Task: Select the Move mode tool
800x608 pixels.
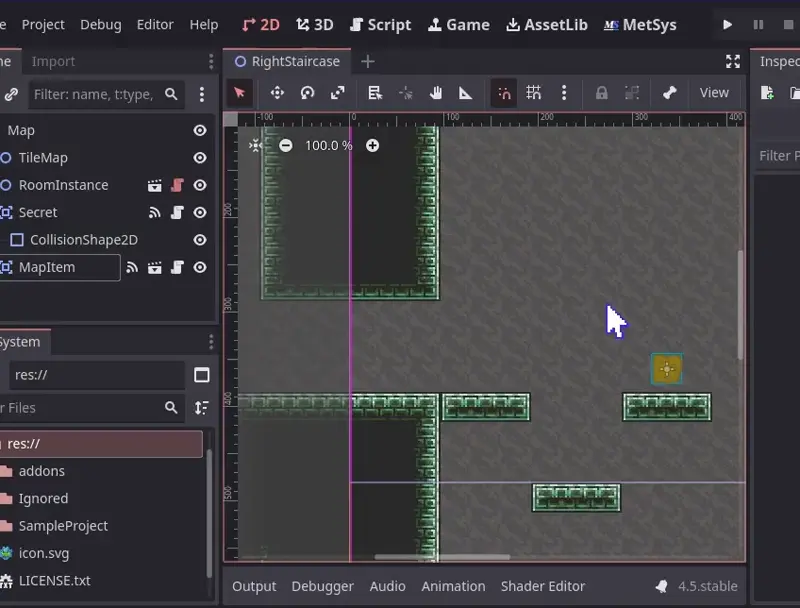Action: coord(277,93)
